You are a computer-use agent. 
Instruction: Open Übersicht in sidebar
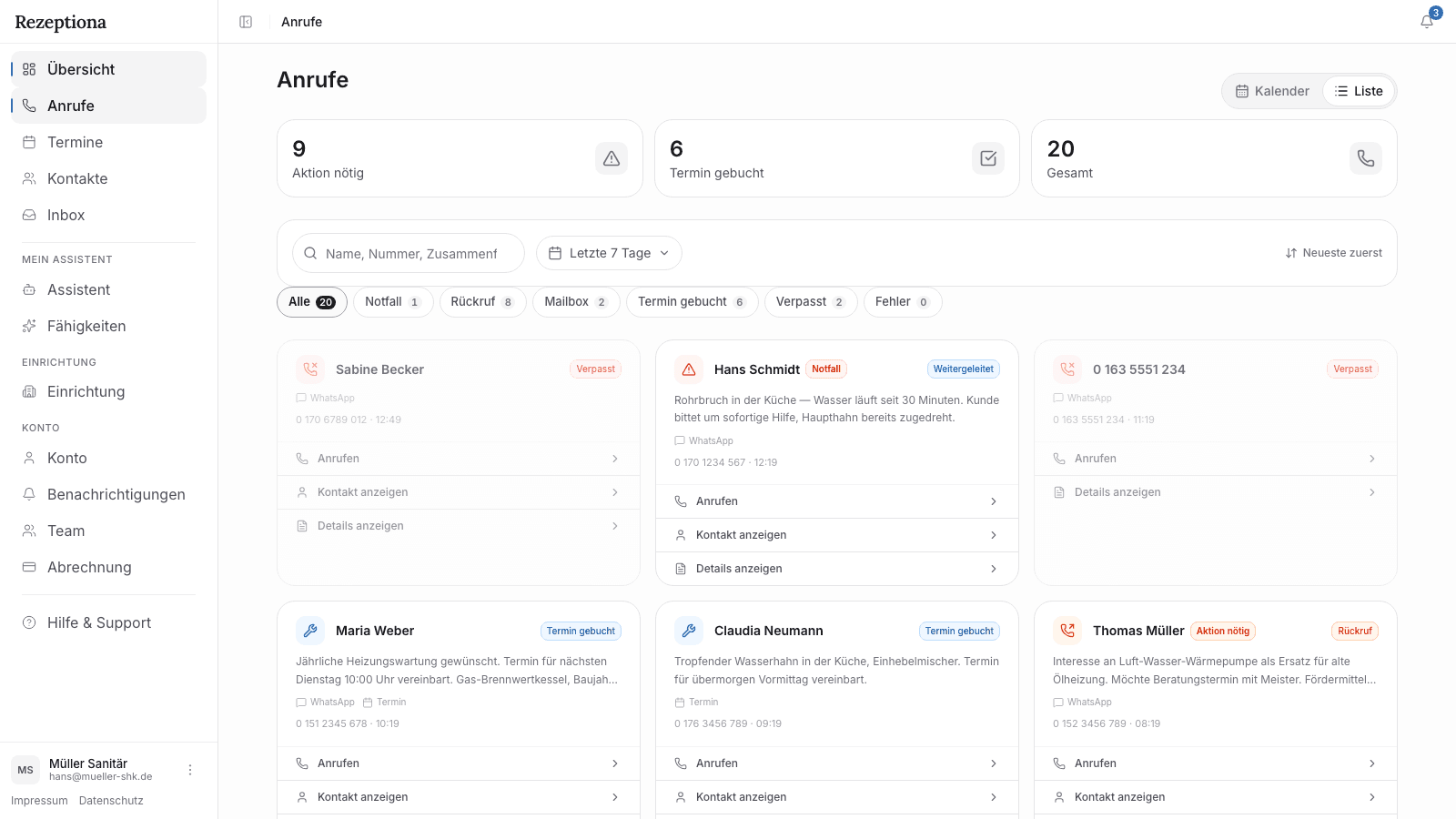(108, 69)
